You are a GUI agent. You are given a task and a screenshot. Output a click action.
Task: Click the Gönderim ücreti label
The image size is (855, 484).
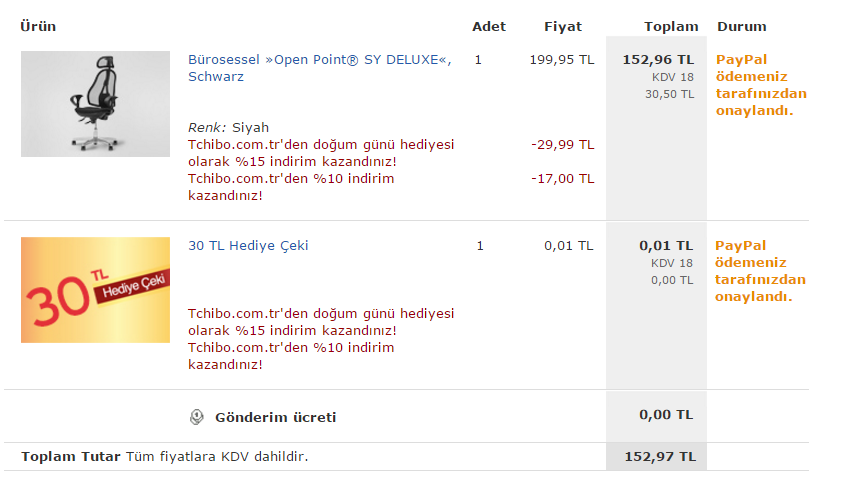click(275, 418)
